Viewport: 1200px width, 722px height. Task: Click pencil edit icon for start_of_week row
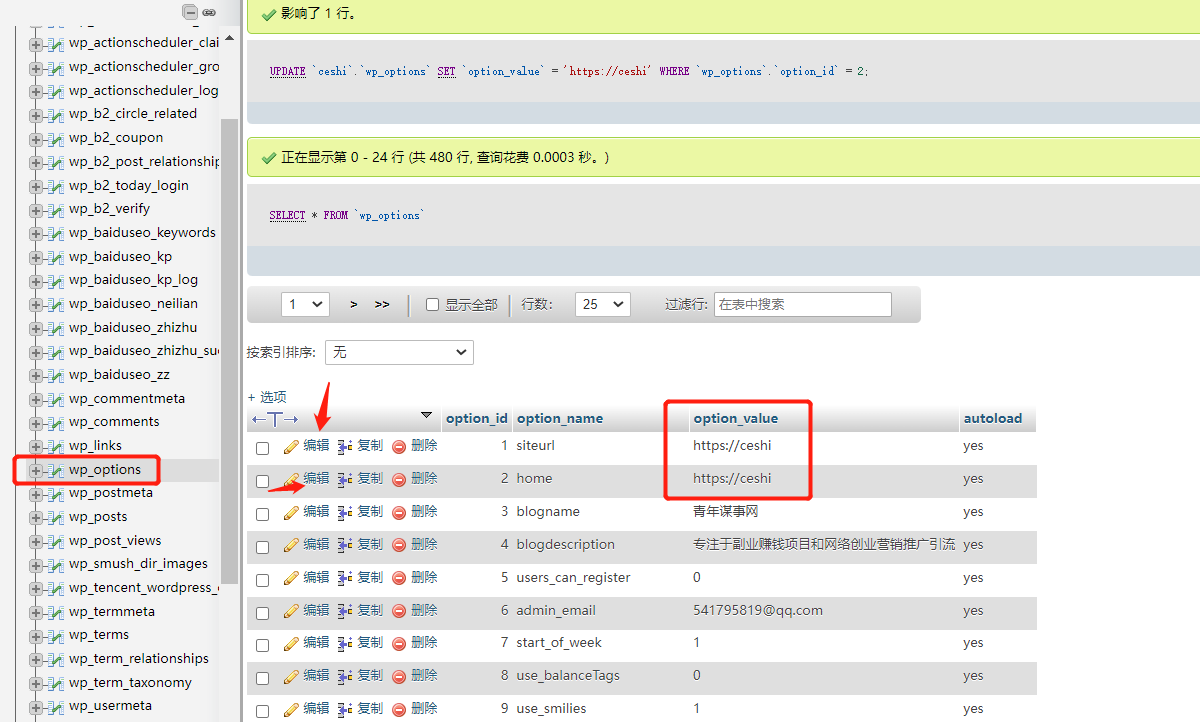[291, 643]
